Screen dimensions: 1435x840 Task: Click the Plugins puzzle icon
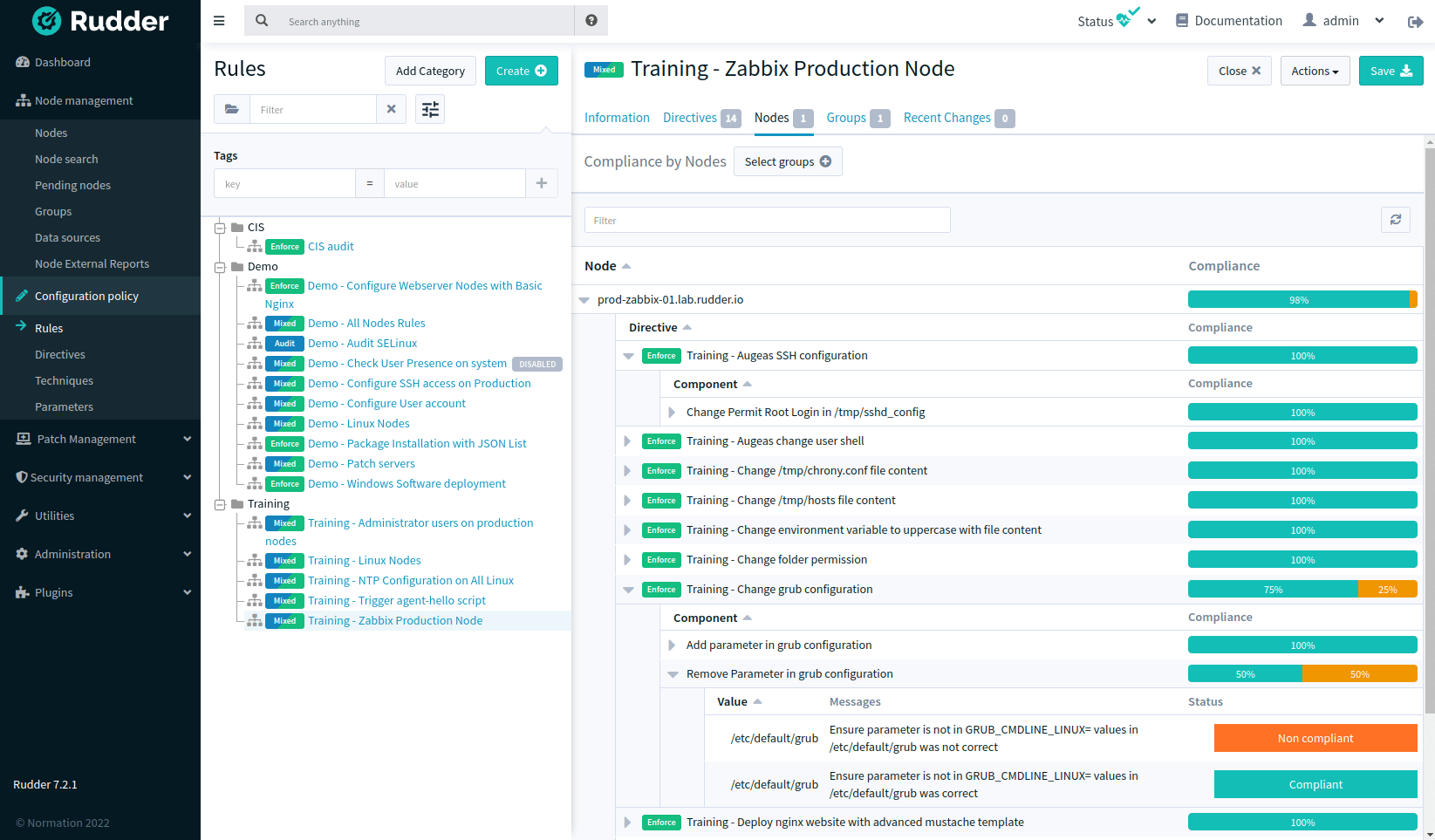click(23, 592)
